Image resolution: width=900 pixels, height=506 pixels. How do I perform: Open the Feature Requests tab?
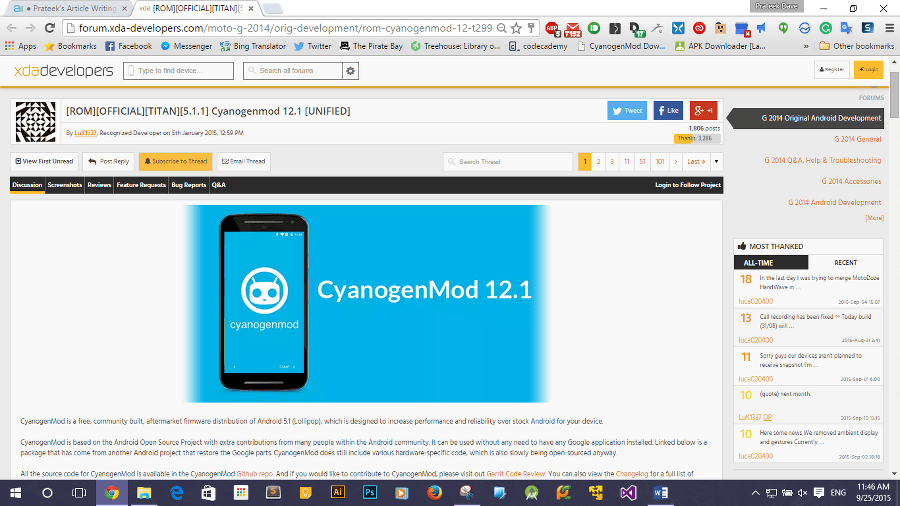pos(141,185)
